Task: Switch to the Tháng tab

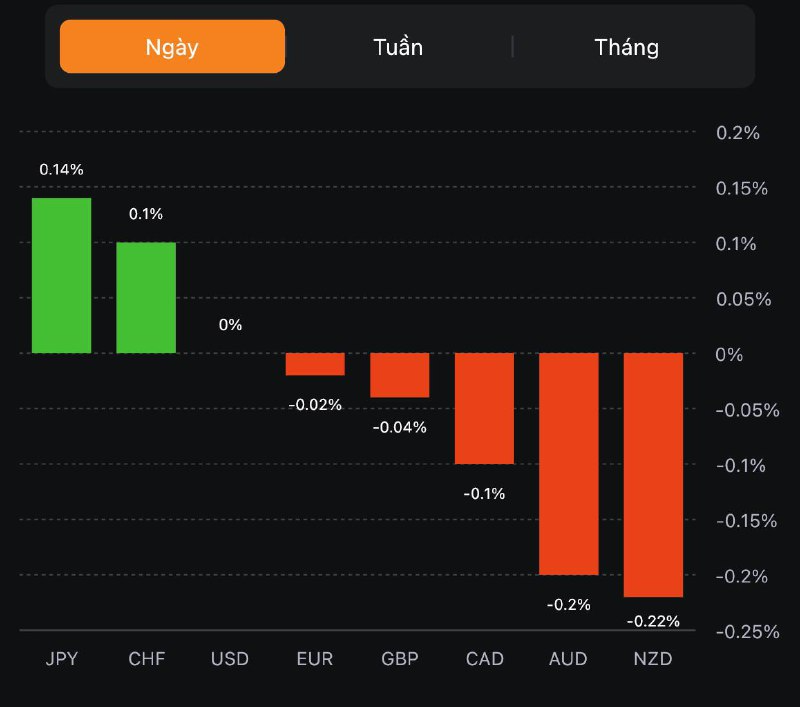Action: [x=626, y=47]
